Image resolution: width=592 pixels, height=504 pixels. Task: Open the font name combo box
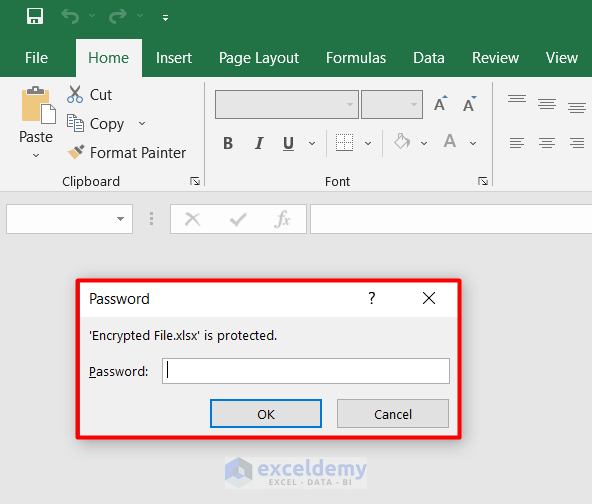(287, 104)
